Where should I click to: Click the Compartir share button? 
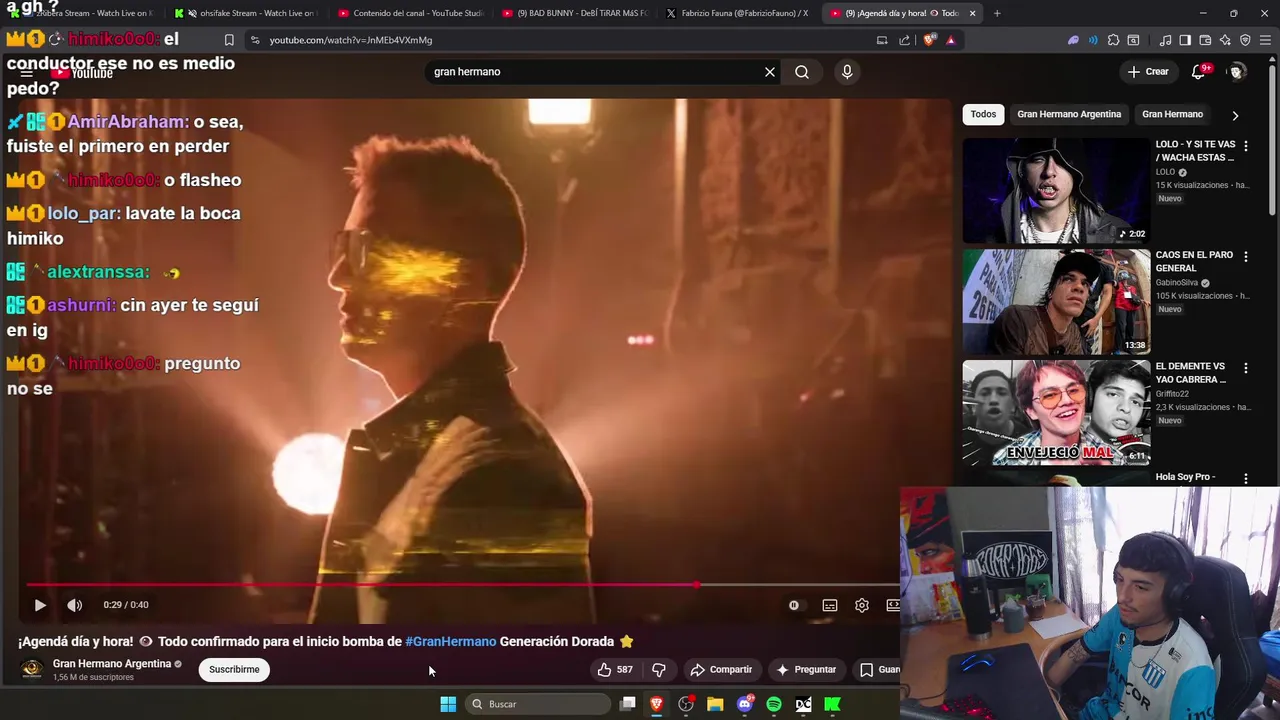tap(721, 670)
